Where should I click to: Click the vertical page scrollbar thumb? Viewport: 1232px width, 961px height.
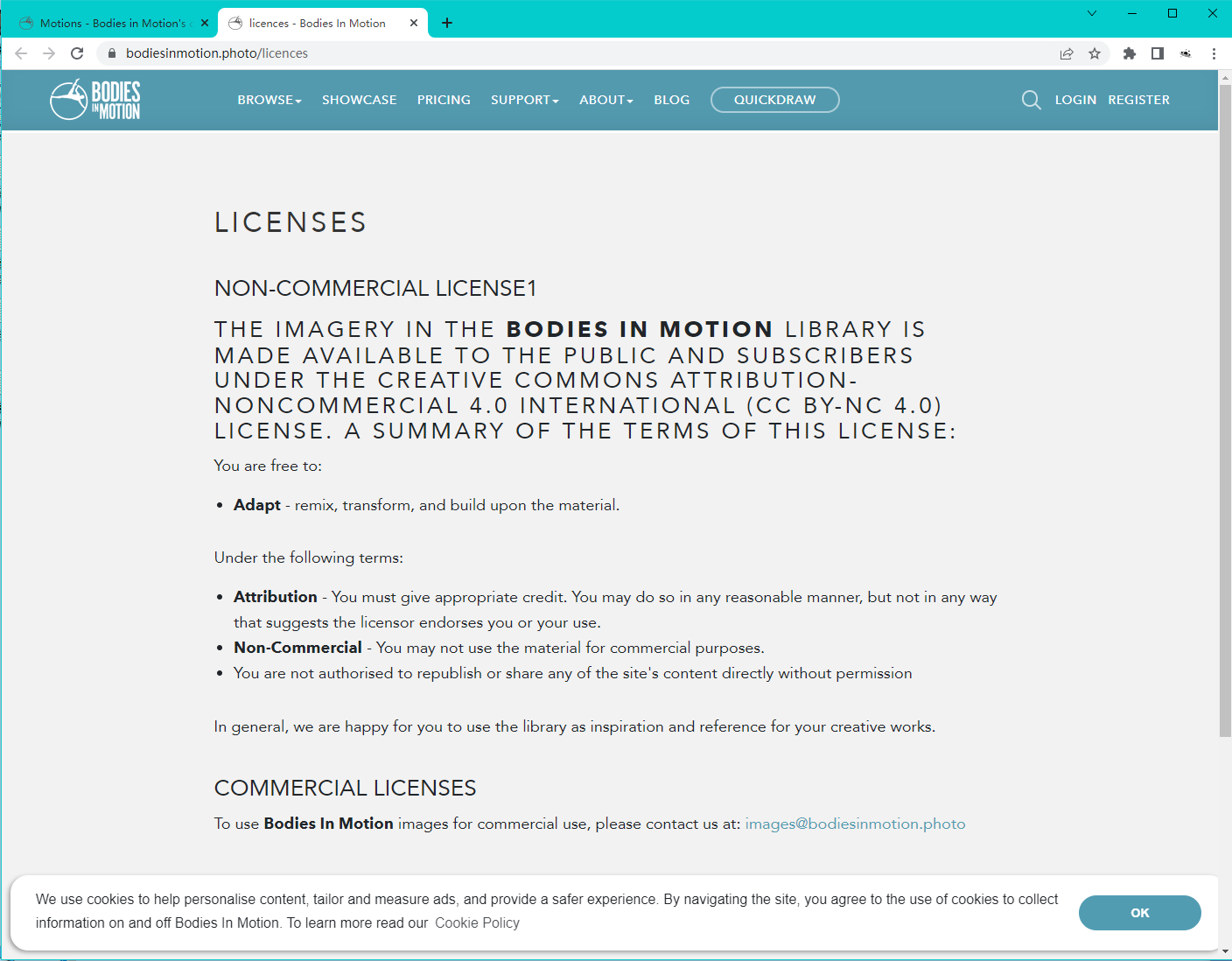tap(1225, 410)
